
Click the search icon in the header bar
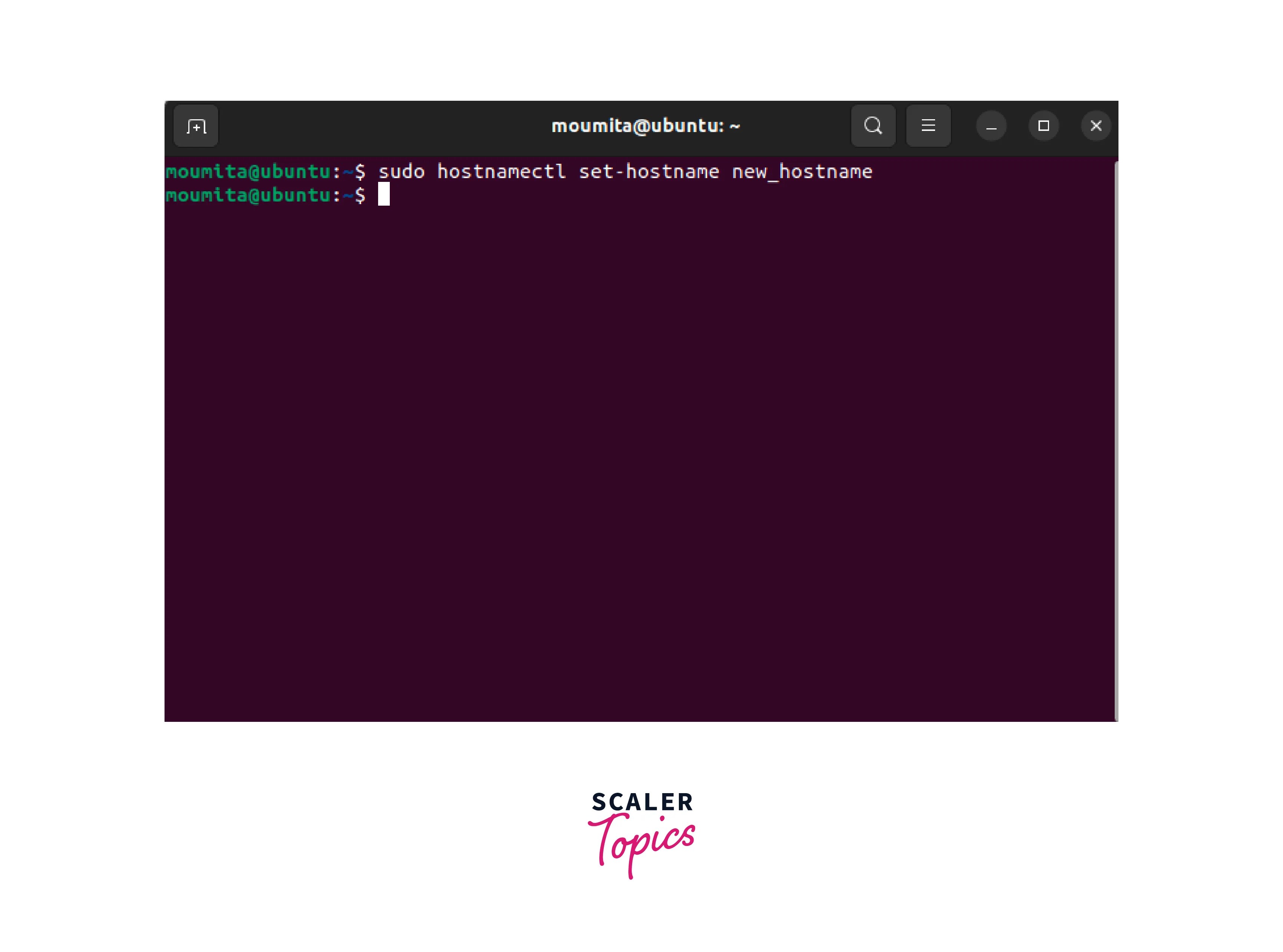pyautogui.click(x=872, y=126)
